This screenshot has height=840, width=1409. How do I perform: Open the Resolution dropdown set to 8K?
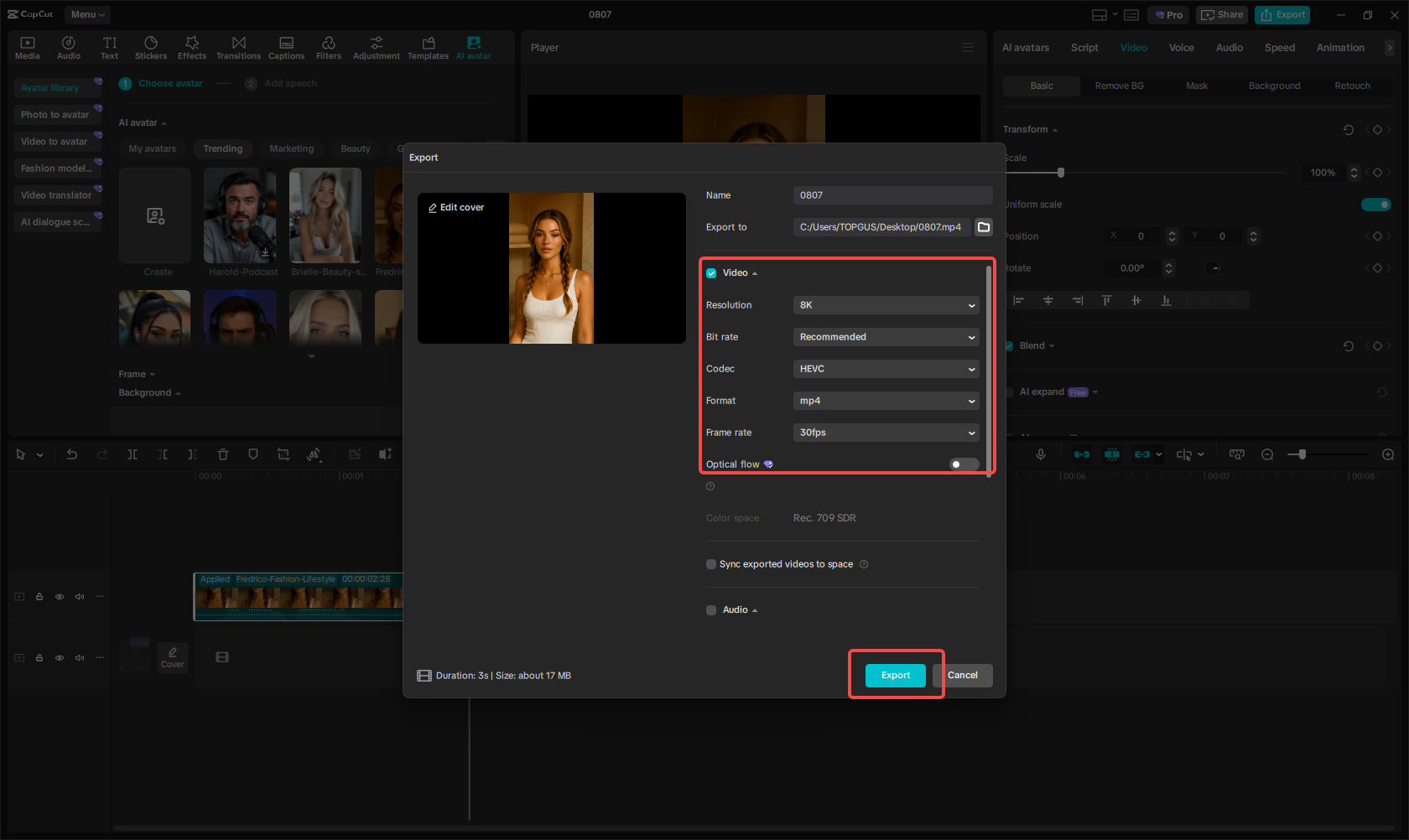tap(886, 305)
